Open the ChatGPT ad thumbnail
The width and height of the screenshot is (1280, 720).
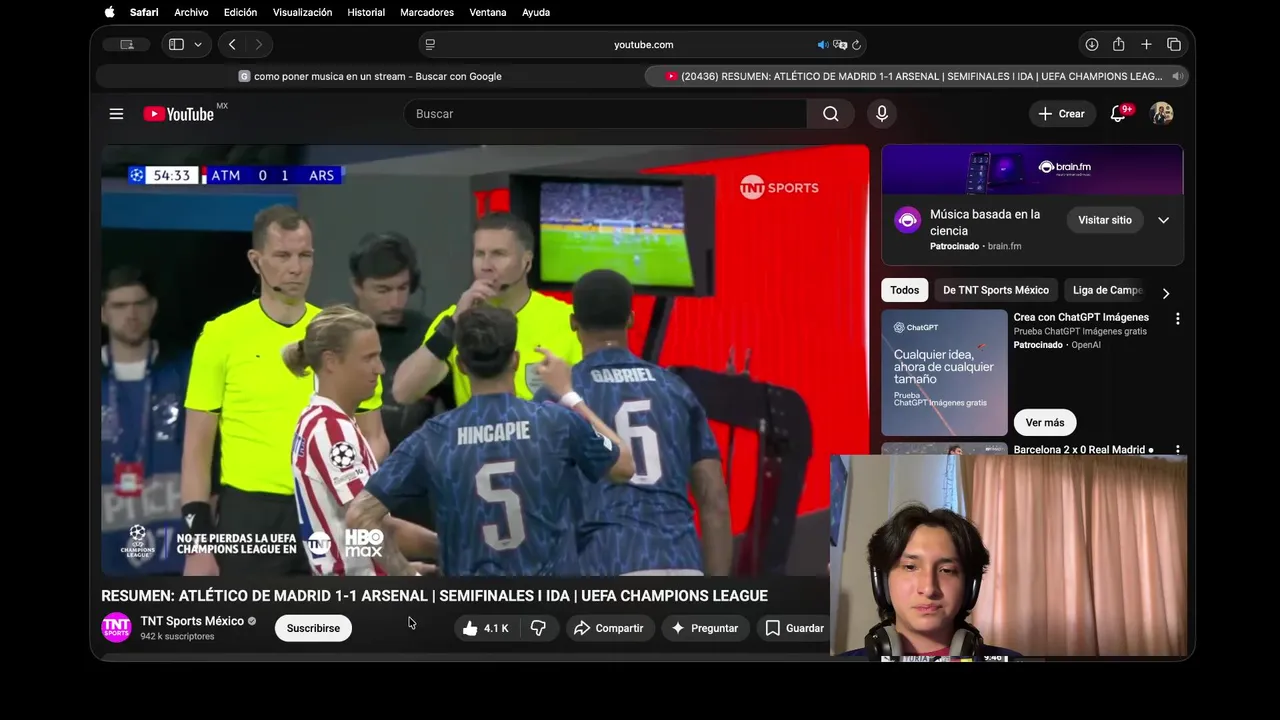944,372
